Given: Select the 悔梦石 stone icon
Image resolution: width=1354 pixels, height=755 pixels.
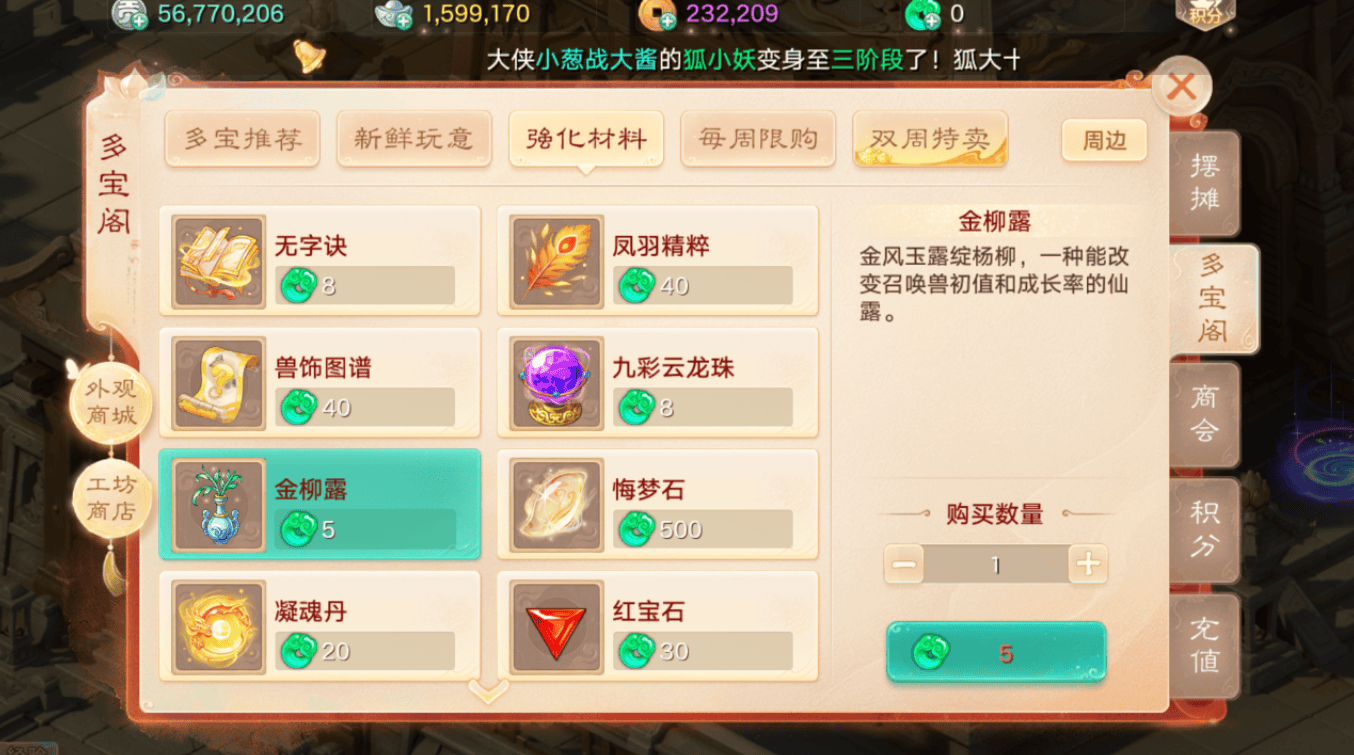Looking at the screenshot, I should tap(557, 505).
